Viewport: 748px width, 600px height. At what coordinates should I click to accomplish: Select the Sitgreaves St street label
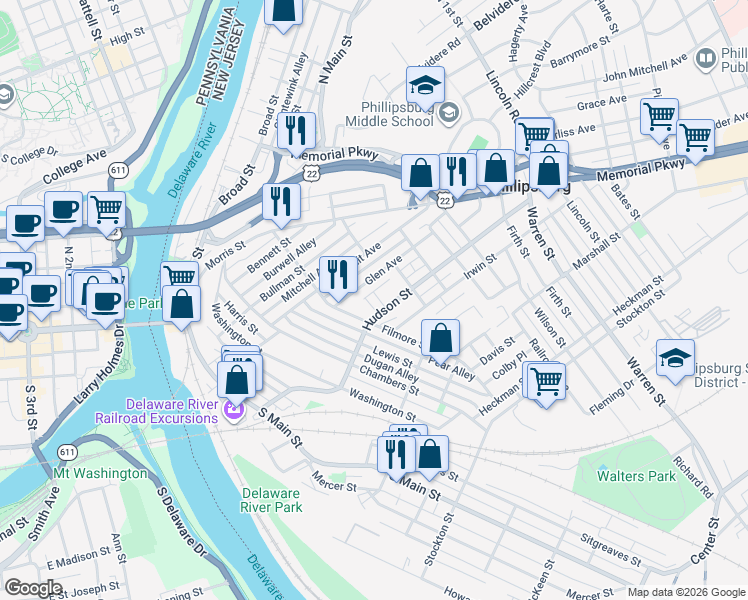(611, 550)
